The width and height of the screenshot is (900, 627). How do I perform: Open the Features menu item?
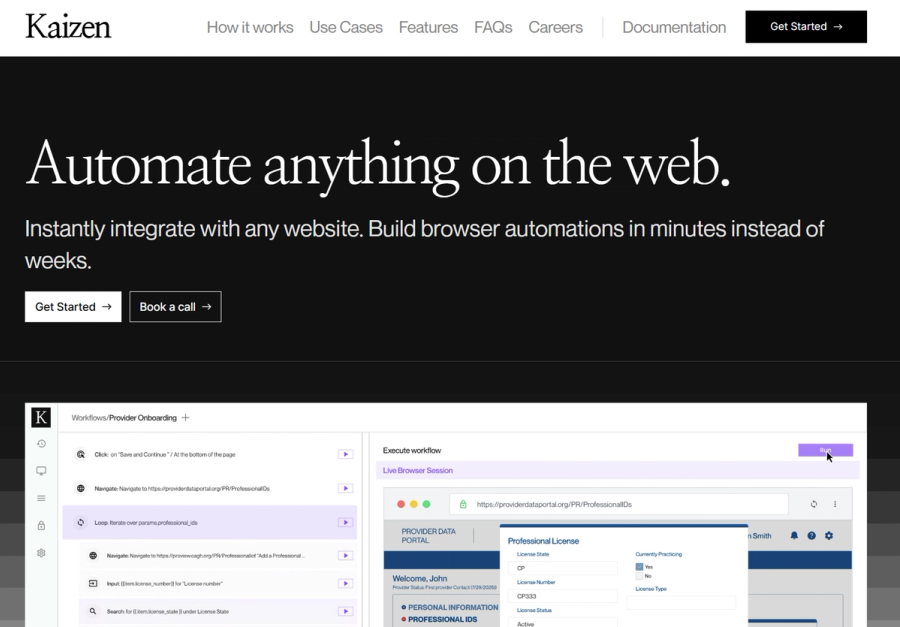(428, 27)
